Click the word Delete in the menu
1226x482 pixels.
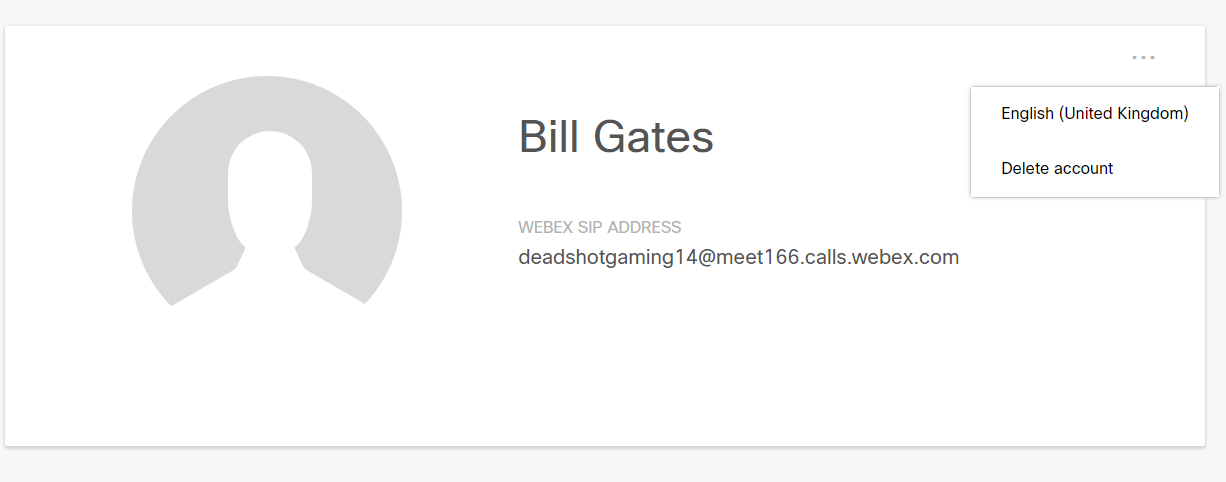(x=1024, y=168)
